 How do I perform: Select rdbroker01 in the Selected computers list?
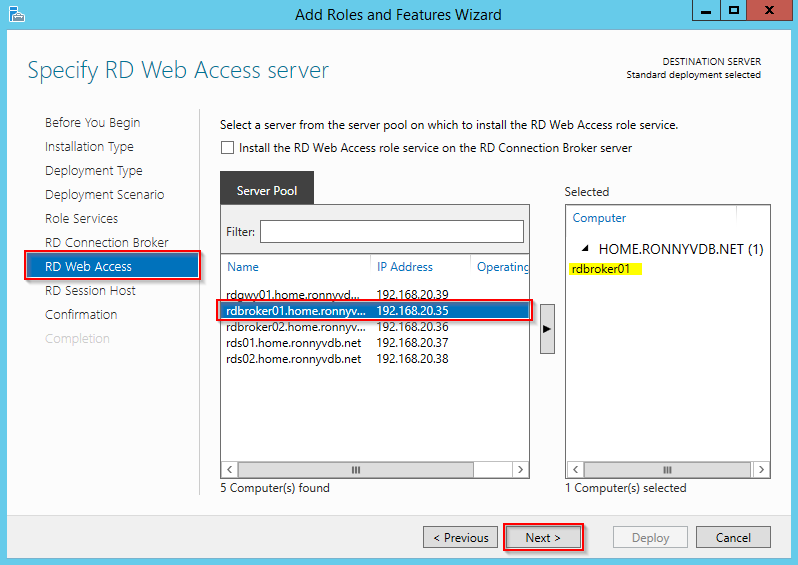[600, 269]
